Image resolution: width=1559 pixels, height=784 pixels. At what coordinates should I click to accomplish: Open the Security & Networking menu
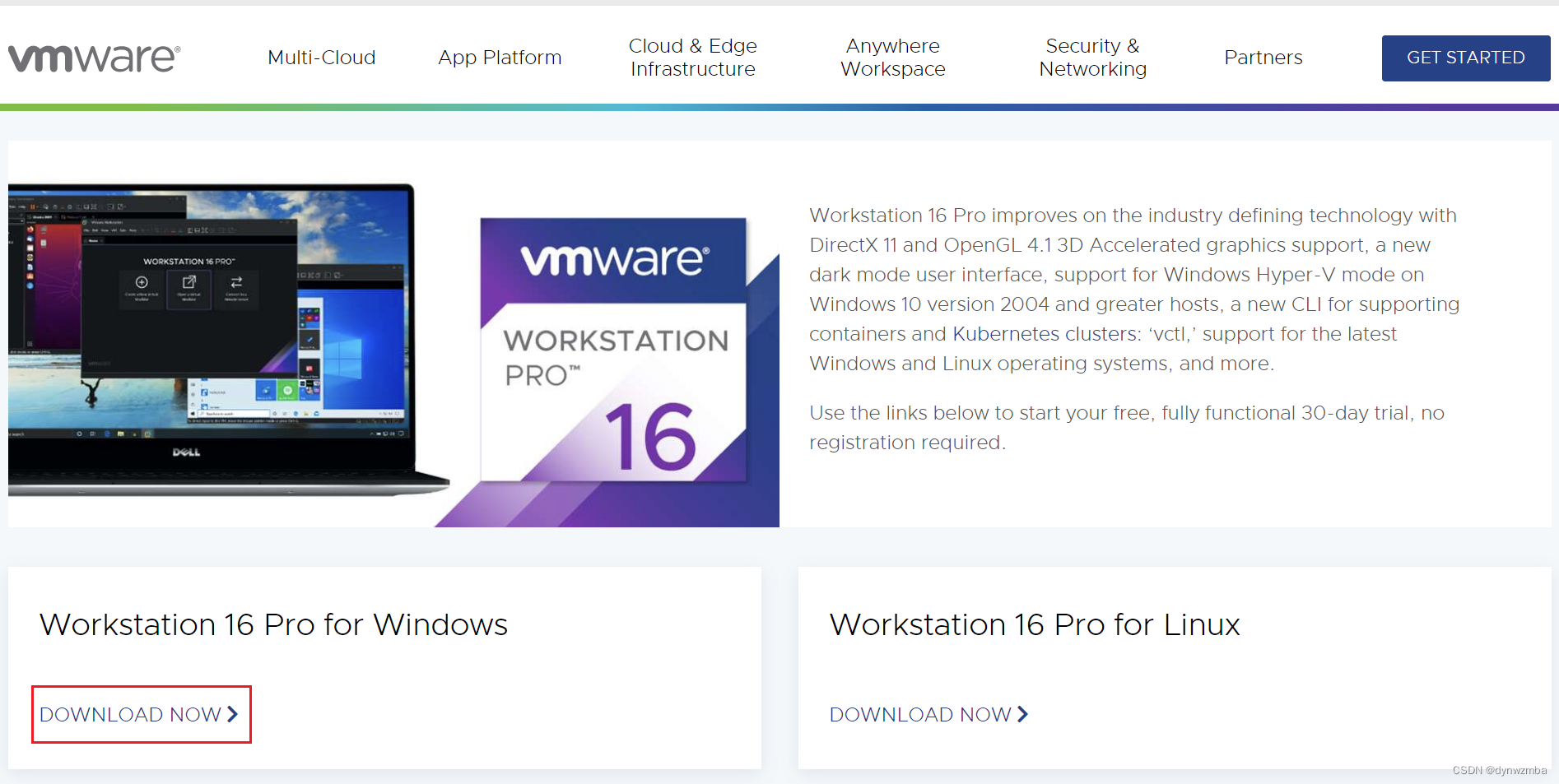(1092, 58)
